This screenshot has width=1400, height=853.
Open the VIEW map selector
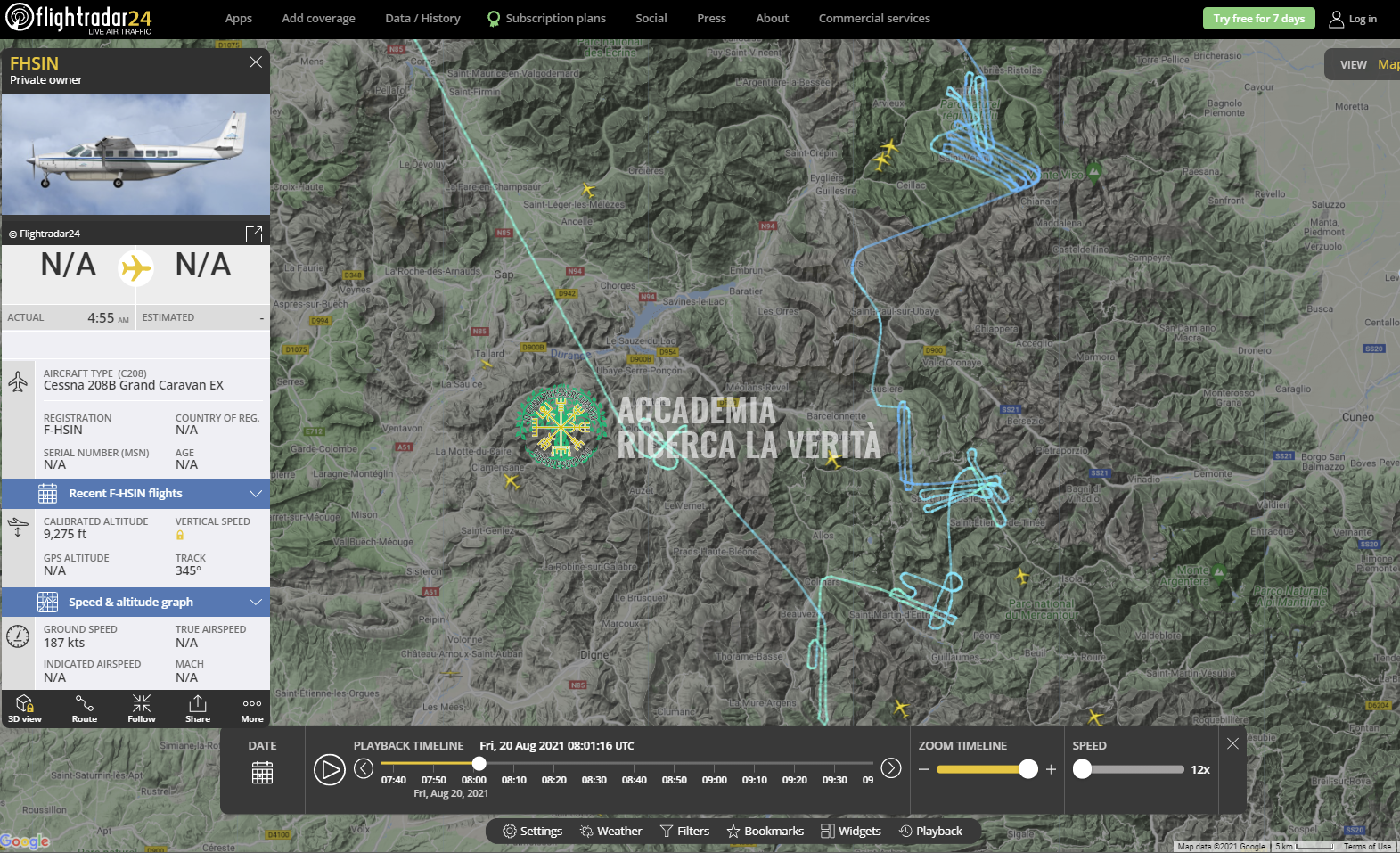point(1363,64)
